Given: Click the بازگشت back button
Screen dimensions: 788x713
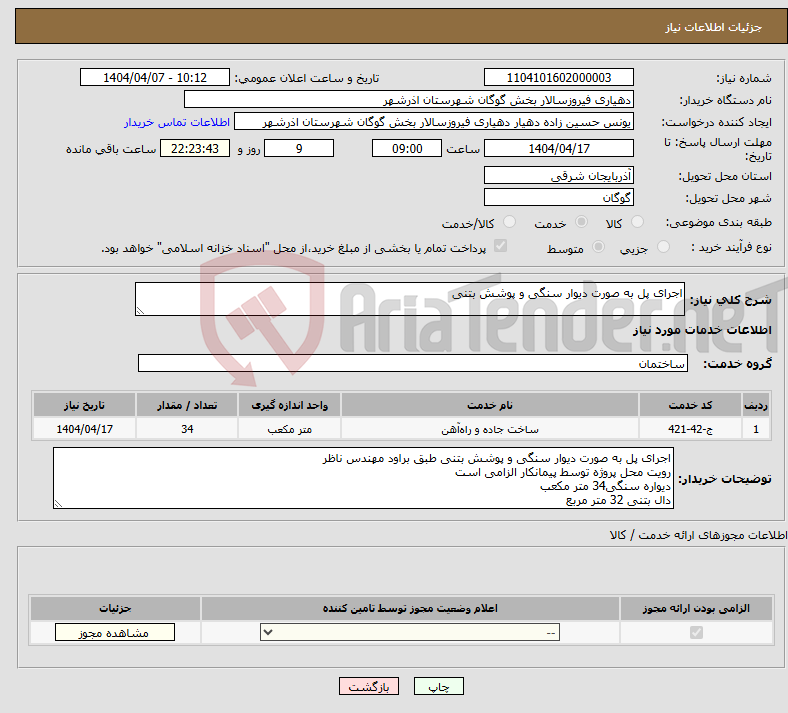Looking at the screenshot, I should point(369,686).
